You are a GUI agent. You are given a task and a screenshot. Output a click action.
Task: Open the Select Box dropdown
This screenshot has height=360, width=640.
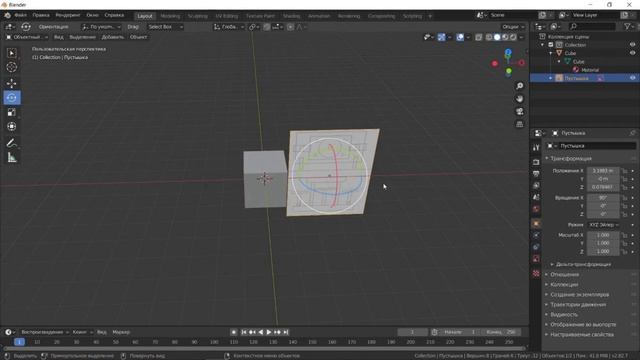tap(165, 27)
